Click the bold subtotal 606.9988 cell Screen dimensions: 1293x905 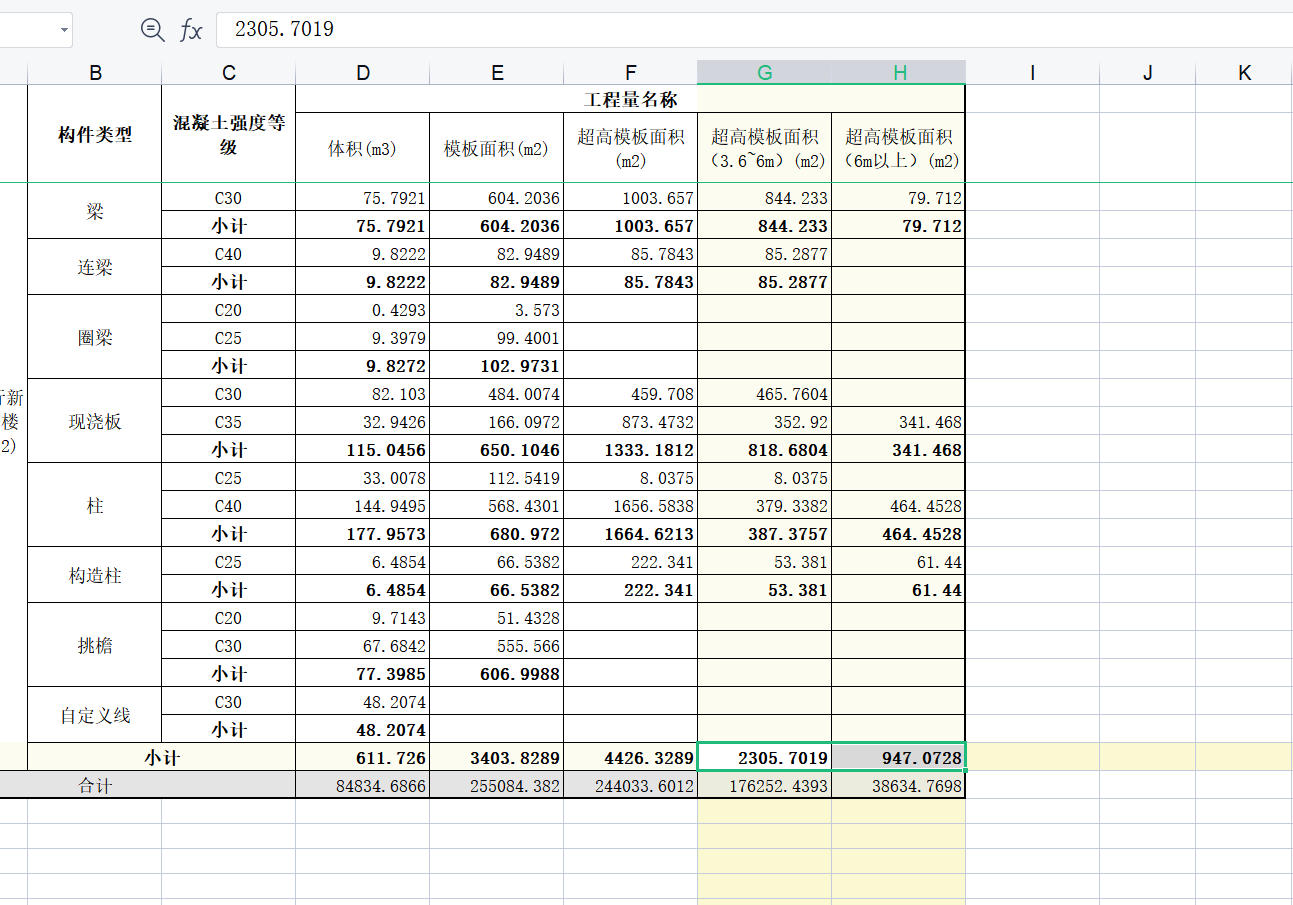pos(497,674)
